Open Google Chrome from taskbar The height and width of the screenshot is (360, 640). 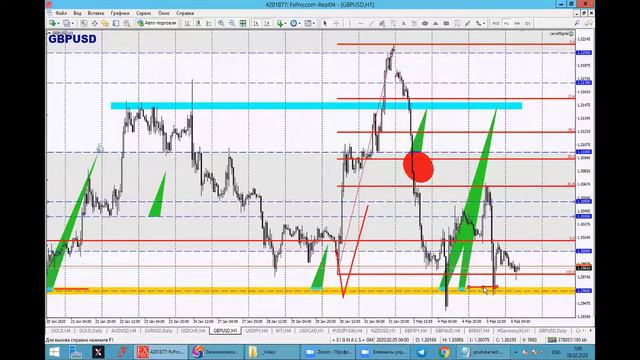click(x=444, y=352)
